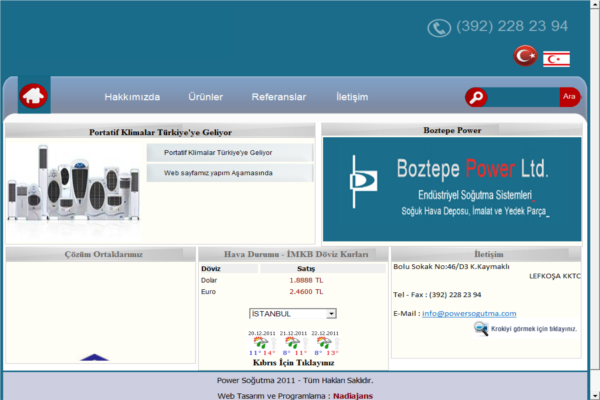Click the info@powersogutma.com email link
The width and height of the screenshot is (600, 400).
pyautogui.click(x=469, y=313)
